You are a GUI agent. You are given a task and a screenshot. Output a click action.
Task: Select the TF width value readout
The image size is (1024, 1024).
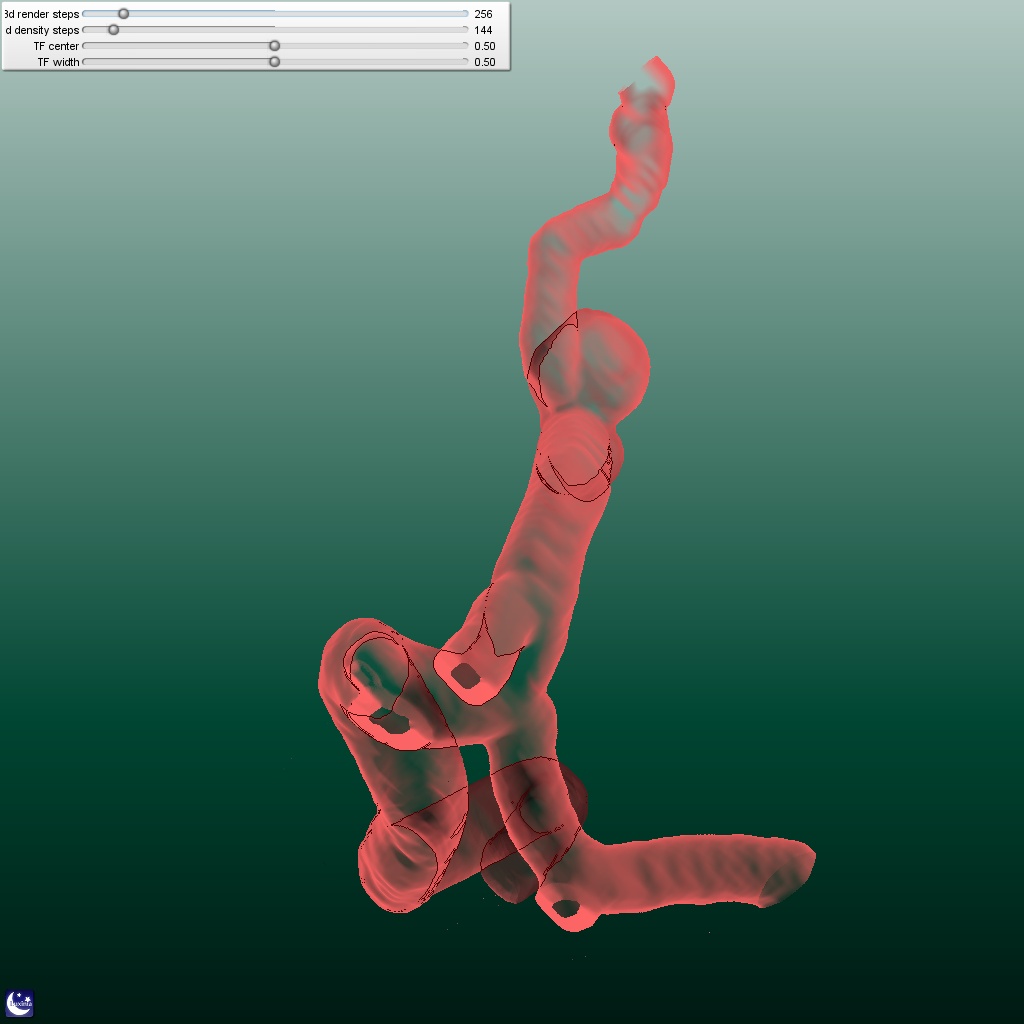[484, 62]
